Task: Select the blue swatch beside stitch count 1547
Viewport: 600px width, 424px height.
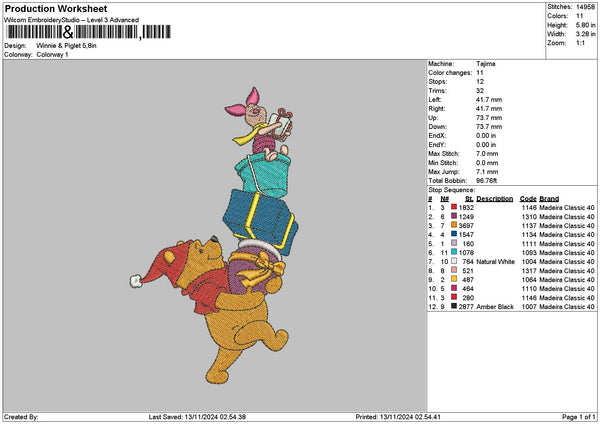Action: tap(454, 234)
